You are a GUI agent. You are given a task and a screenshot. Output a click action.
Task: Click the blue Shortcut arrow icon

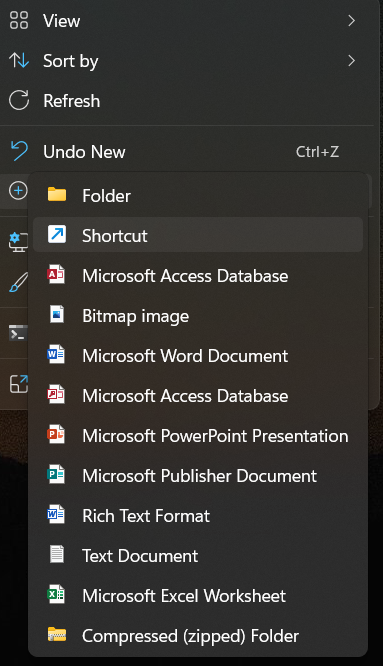click(56, 234)
